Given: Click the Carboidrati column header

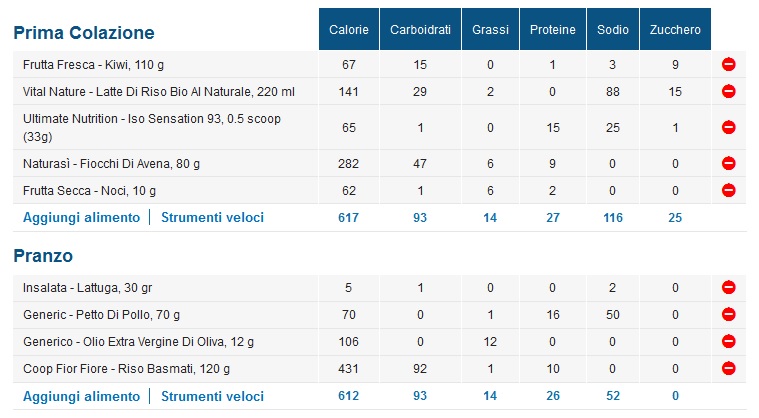Looking at the screenshot, I should click(x=420, y=30).
